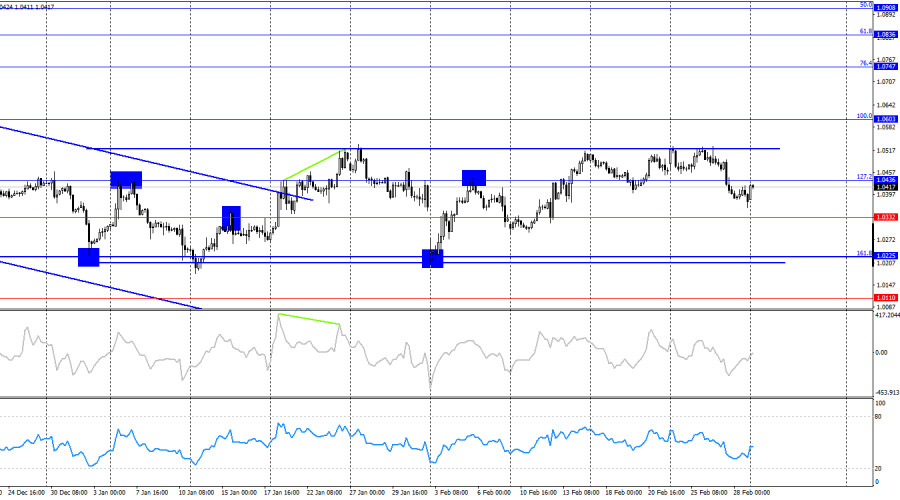Click the red 1.0110 level label

[x=885, y=298]
